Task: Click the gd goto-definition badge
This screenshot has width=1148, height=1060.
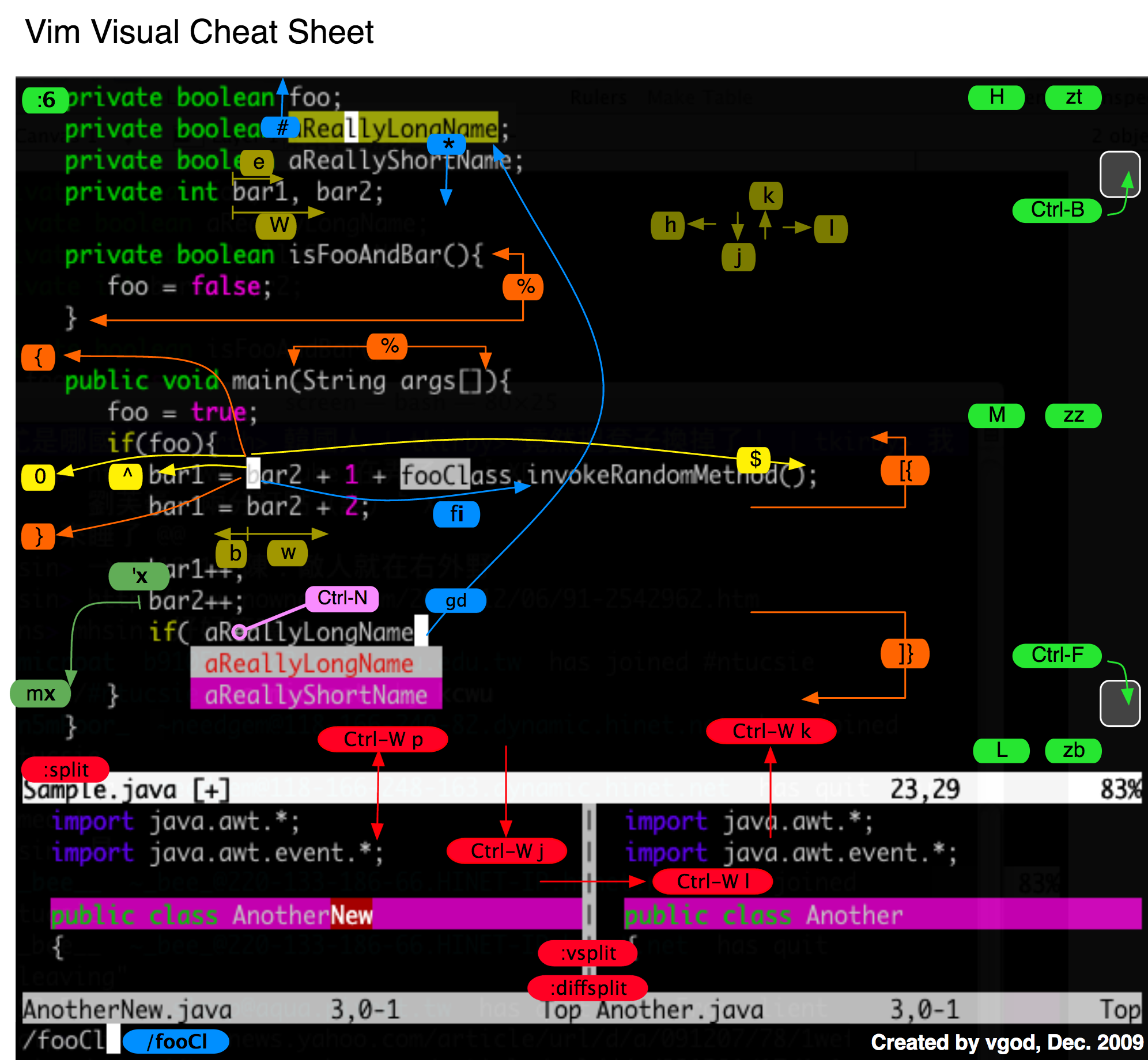Action: point(455,600)
